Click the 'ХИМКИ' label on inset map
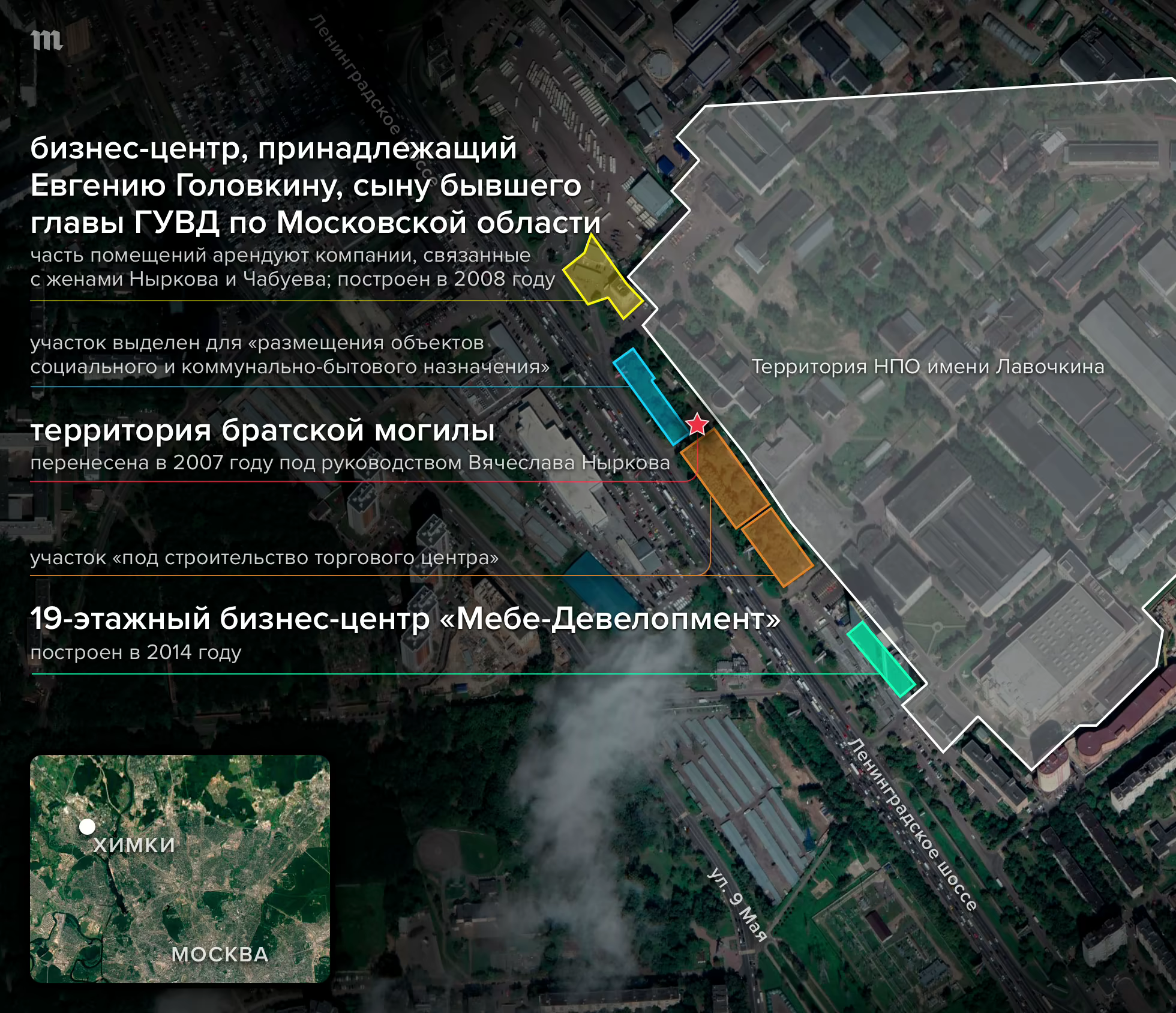This screenshot has height=1013, width=1176. pos(134,845)
